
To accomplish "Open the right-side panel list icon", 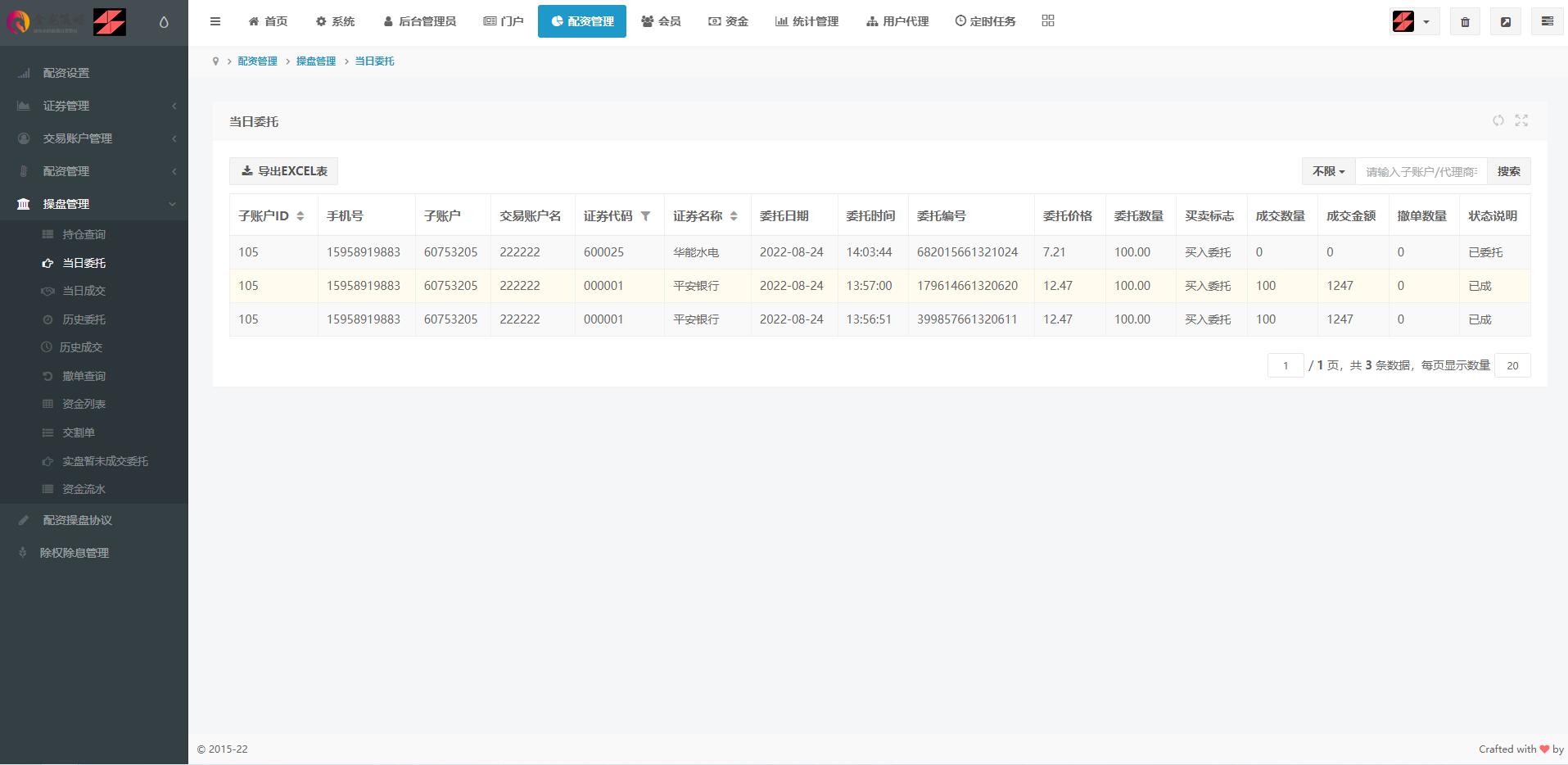I will (1547, 22).
